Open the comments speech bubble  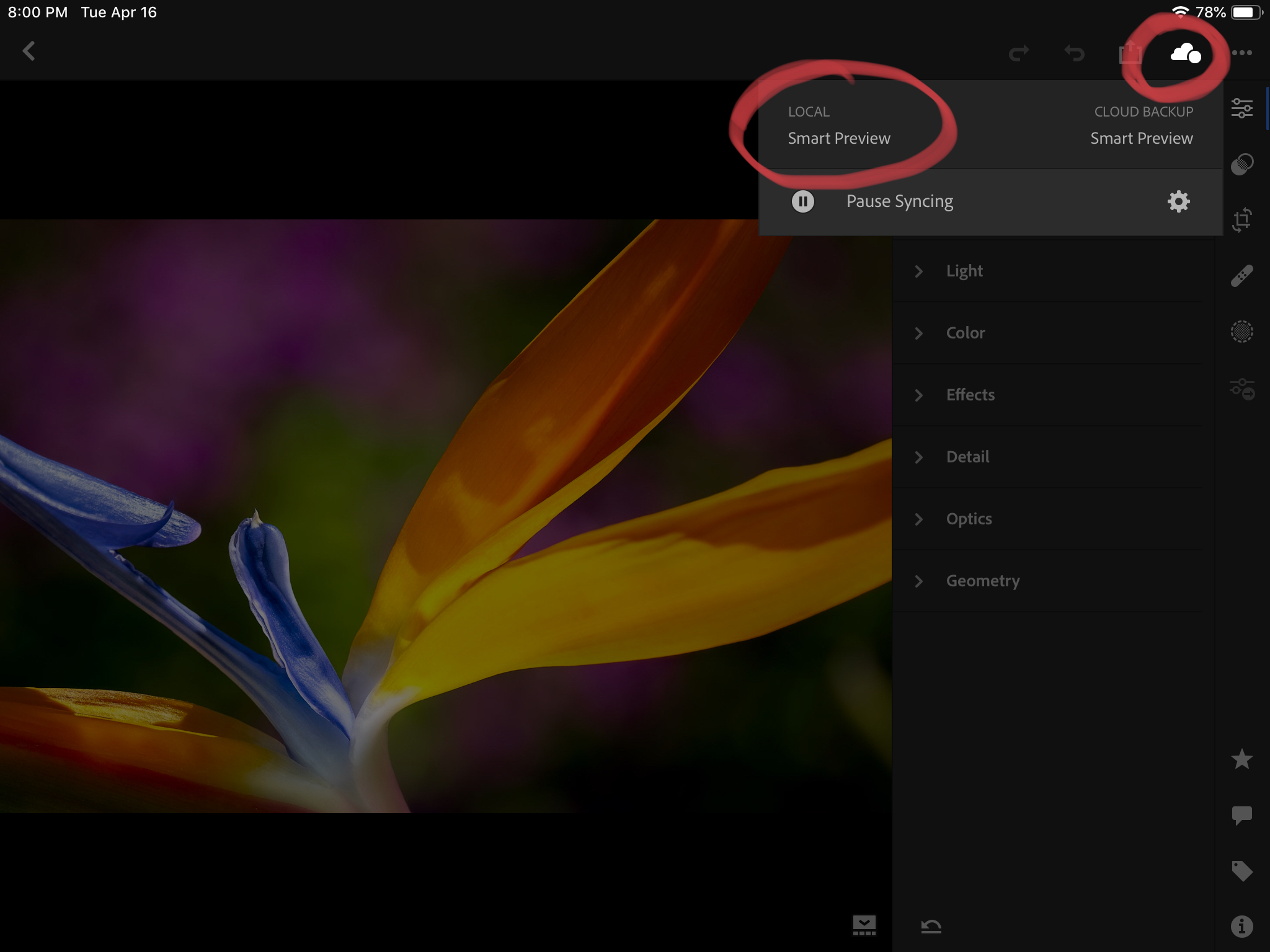tap(1242, 816)
